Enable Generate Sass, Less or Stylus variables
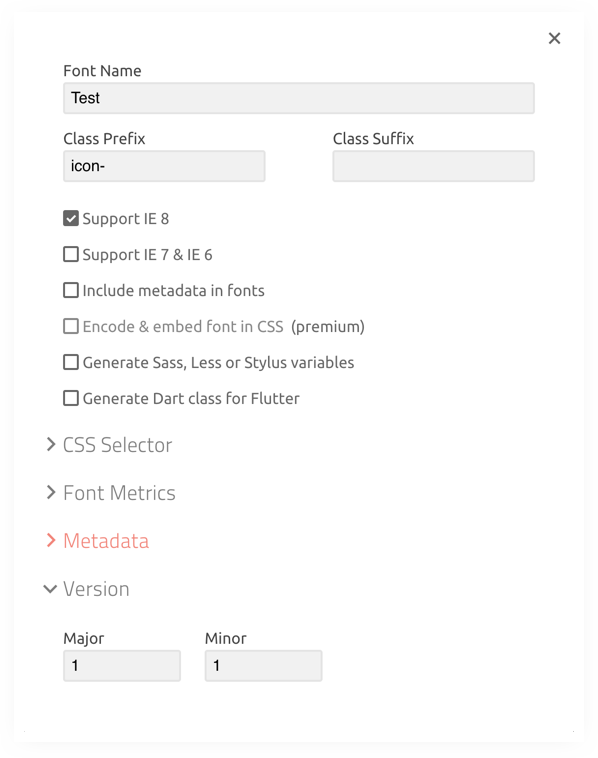The image size is (598, 758). [71, 362]
